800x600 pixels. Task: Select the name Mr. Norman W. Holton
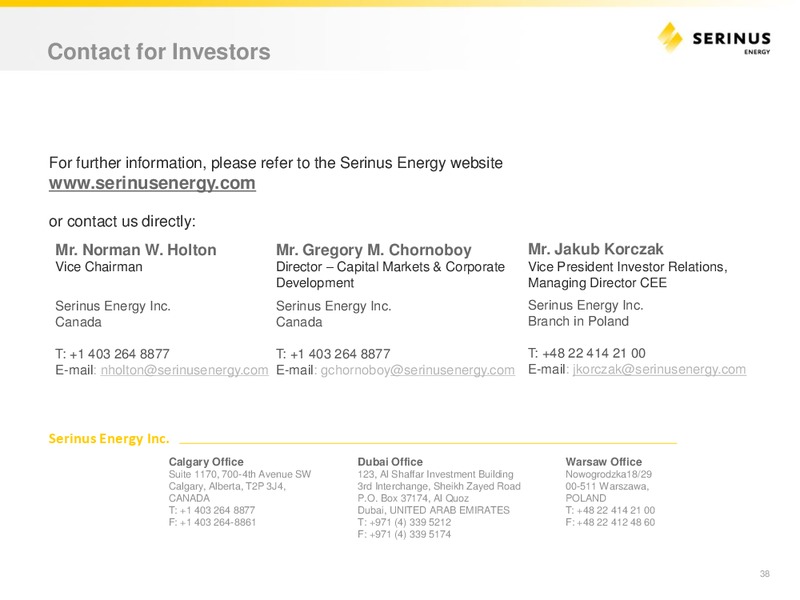136,249
